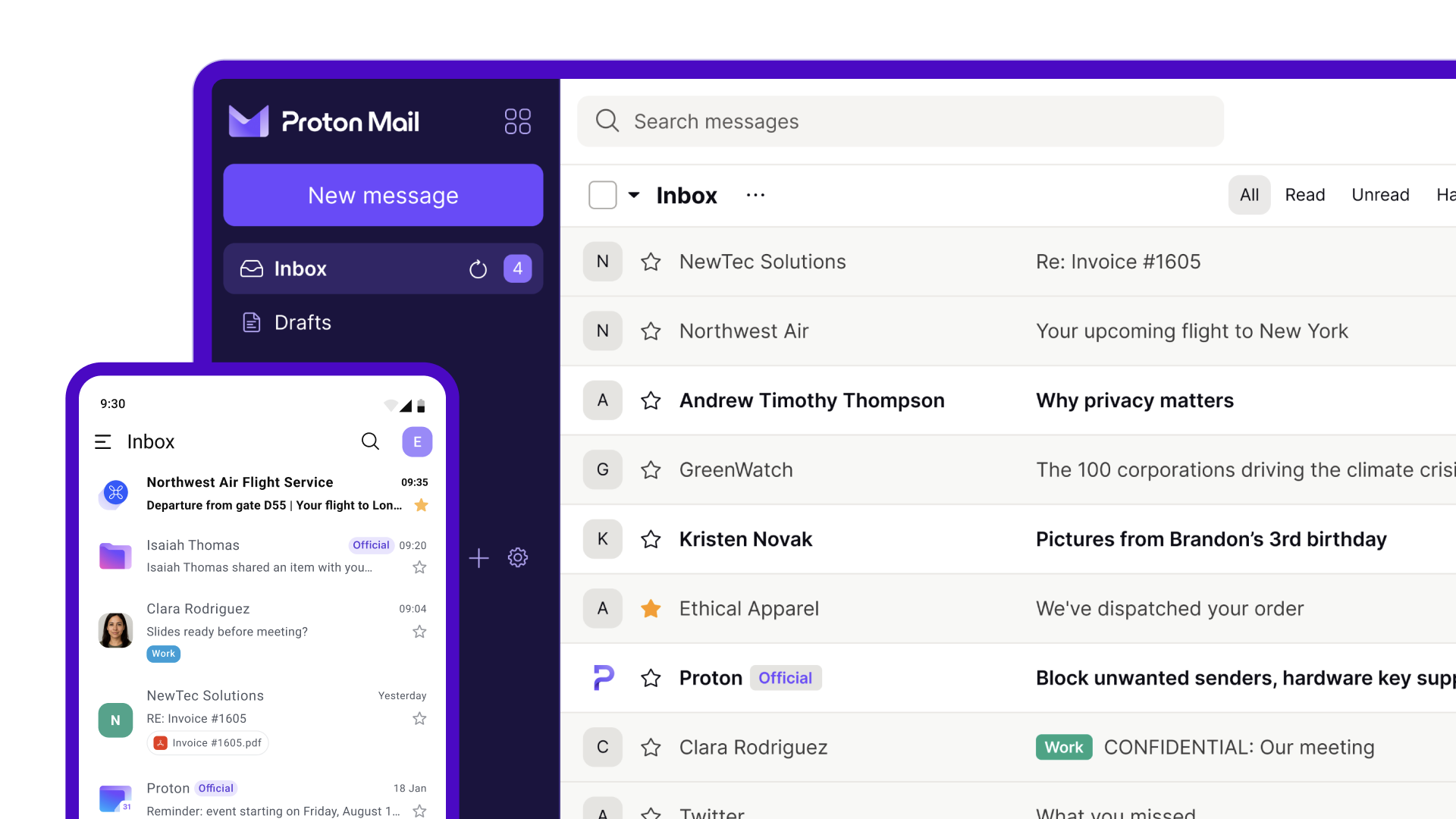Click Clara Rodriguez avatar C on desktop
The image size is (1456, 819).
click(x=603, y=747)
